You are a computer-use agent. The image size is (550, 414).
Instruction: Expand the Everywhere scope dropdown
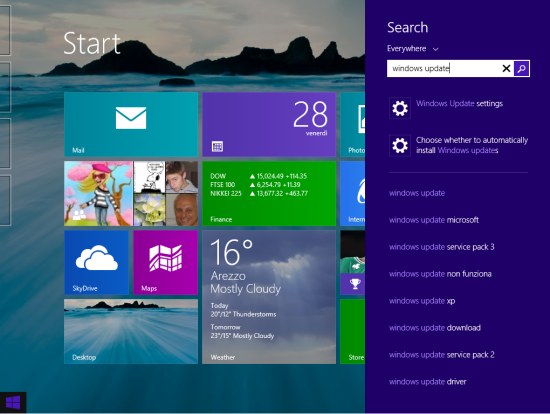tap(413, 49)
